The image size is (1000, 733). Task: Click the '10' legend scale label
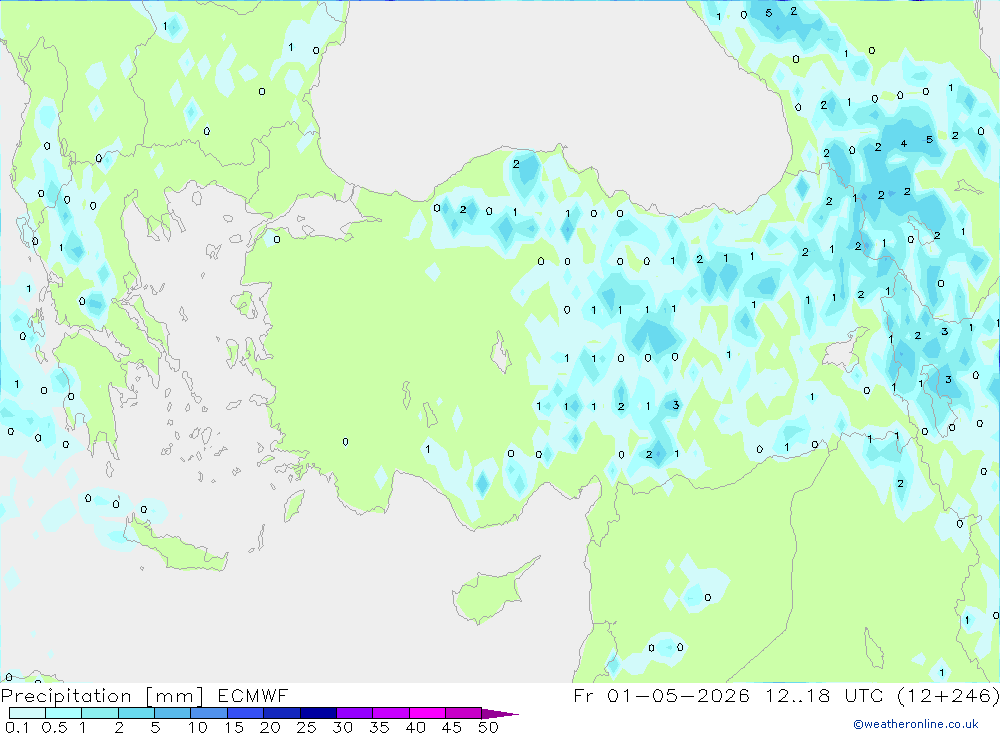pos(198,727)
